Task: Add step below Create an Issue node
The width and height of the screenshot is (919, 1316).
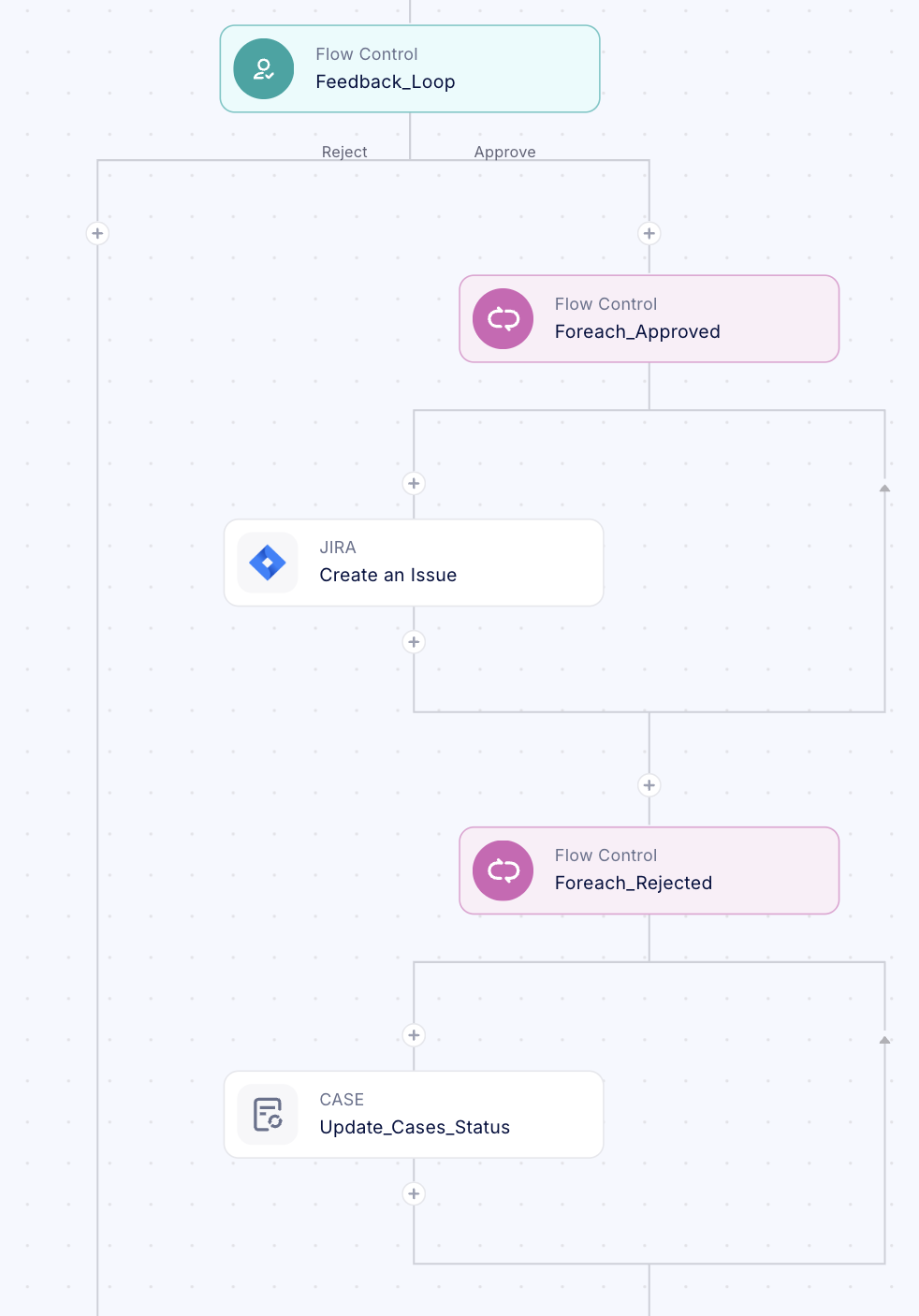Action: coord(414,642)
